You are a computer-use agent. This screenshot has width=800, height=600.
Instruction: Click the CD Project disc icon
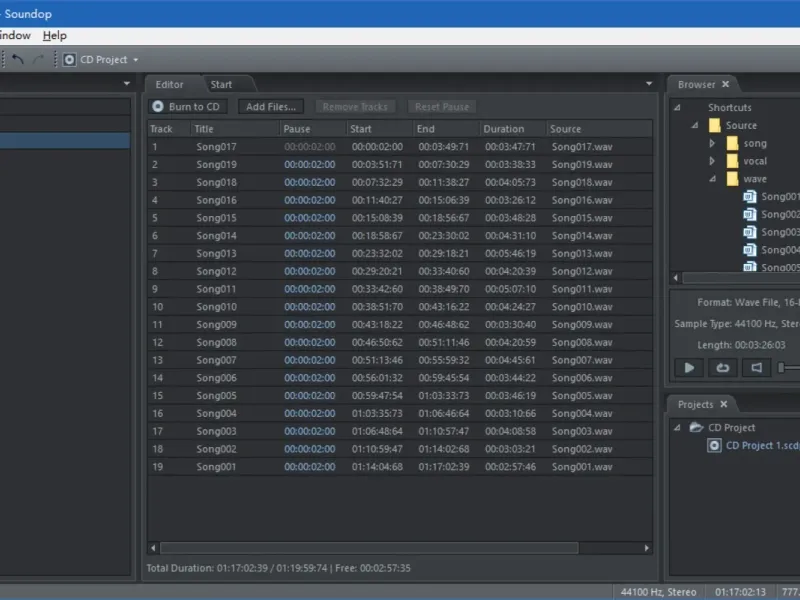pyautogui.click(x=69, y=60)
